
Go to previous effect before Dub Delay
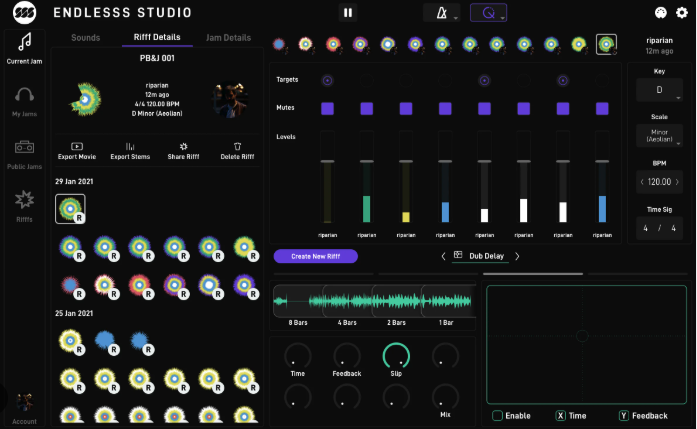(x=443, y=257)
